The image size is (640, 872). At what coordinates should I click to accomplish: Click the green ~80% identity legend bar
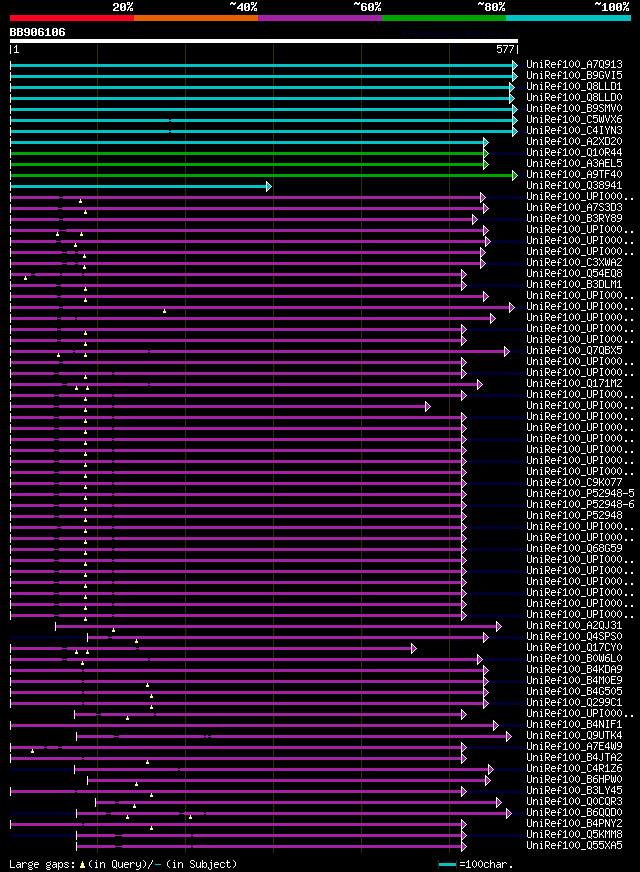(444, 18)
